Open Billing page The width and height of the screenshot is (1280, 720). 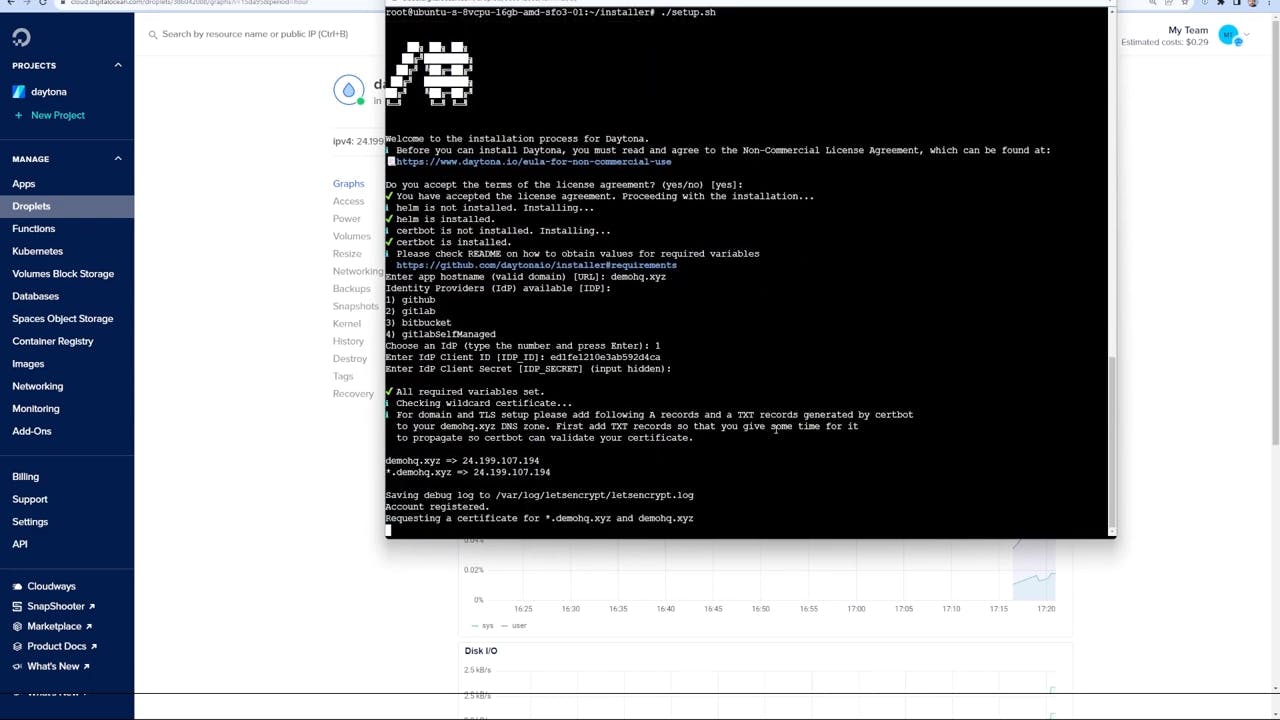click(x=26, y=477)
